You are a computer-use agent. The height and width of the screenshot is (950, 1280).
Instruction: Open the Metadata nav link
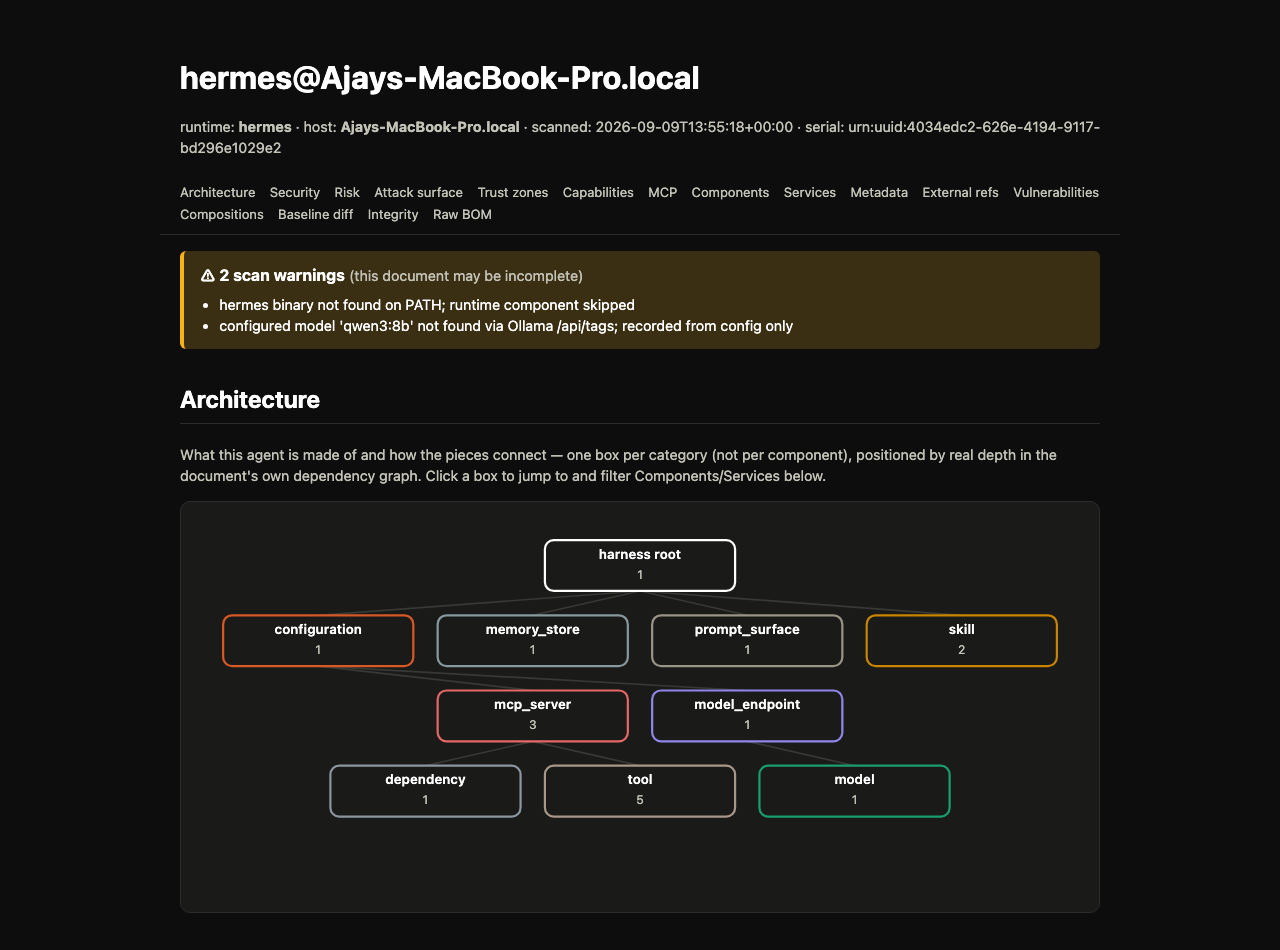[x=879, y=192]
